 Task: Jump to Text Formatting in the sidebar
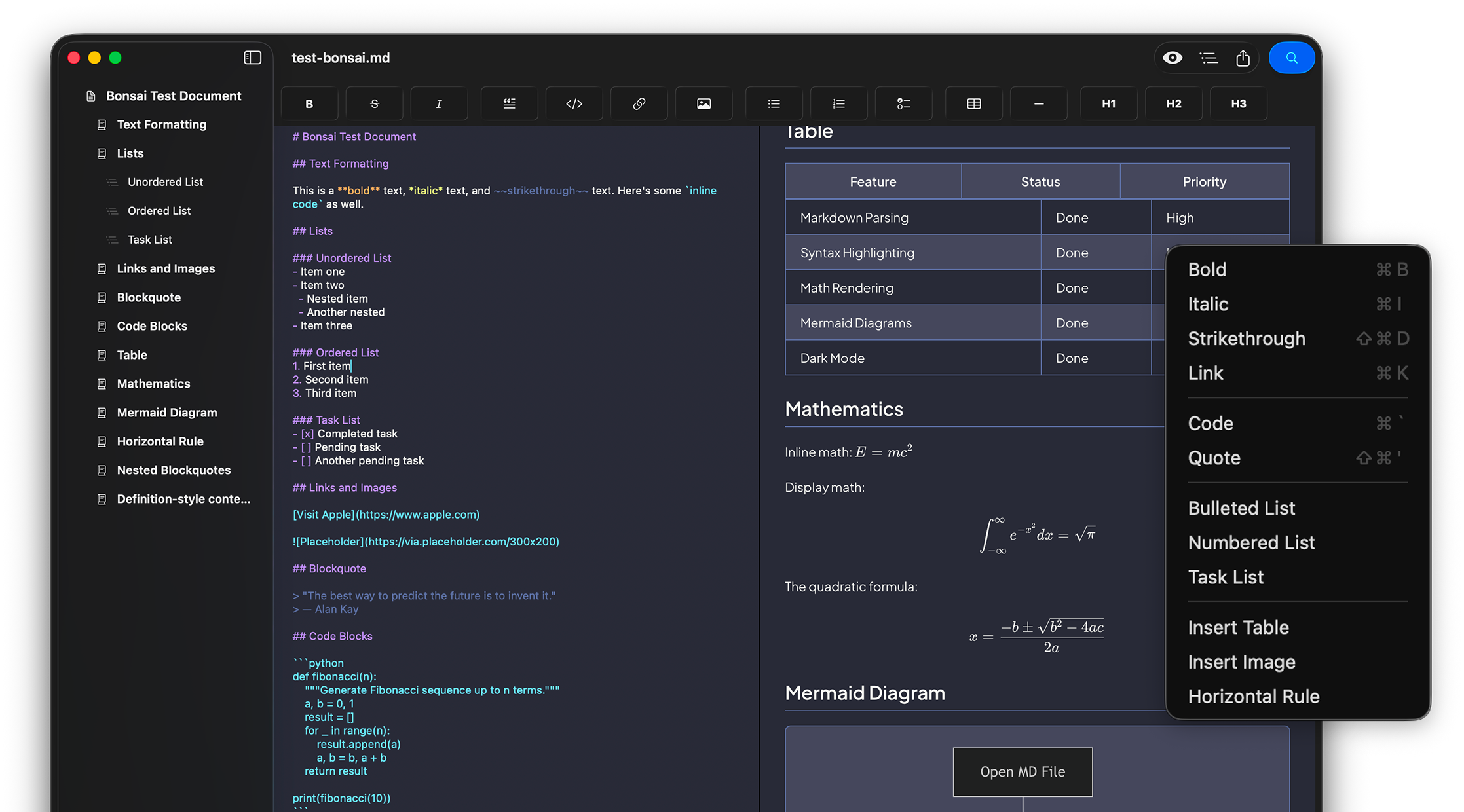point(161,124)
